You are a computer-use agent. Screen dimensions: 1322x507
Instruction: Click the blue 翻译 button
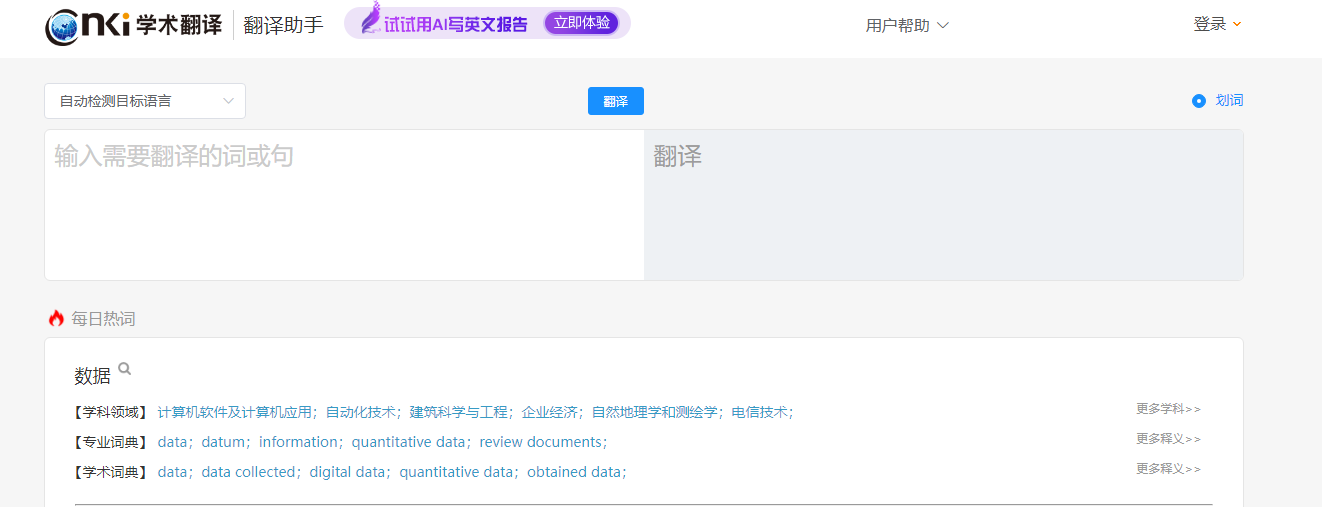(x=616, y=101)
